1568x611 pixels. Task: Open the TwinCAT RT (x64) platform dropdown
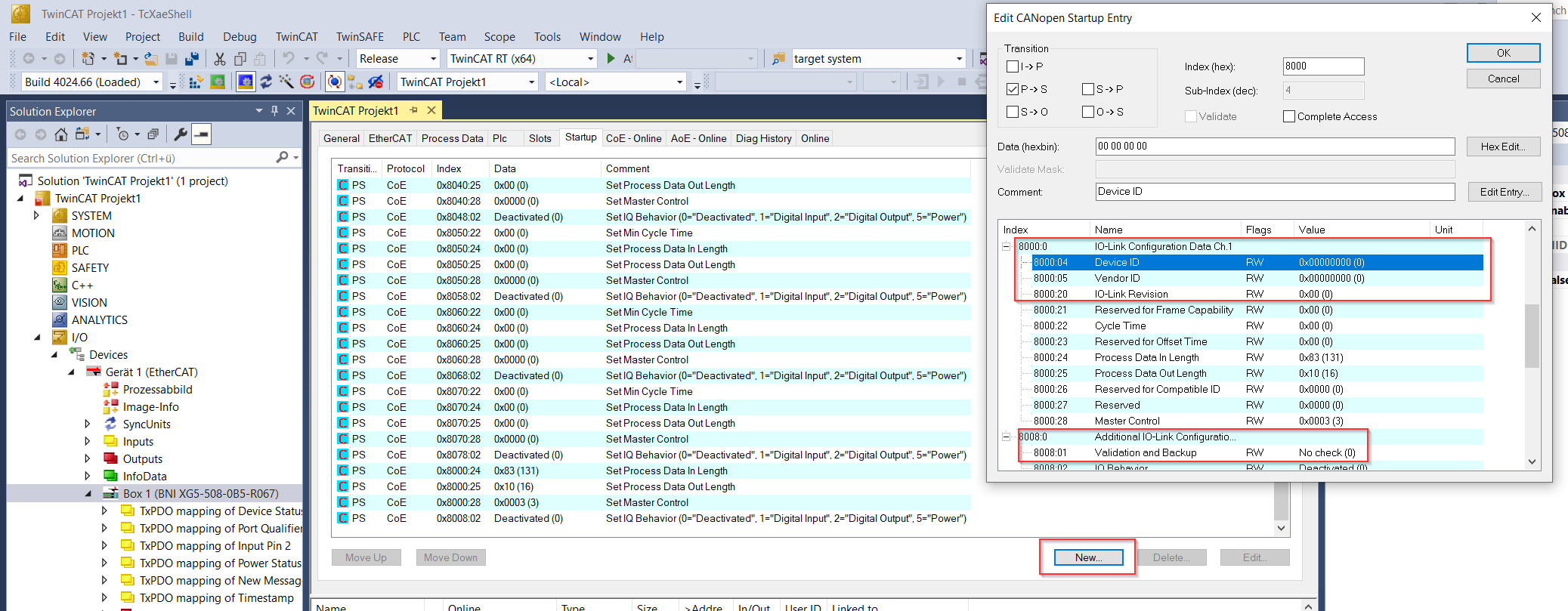click(x=590, y=58)
